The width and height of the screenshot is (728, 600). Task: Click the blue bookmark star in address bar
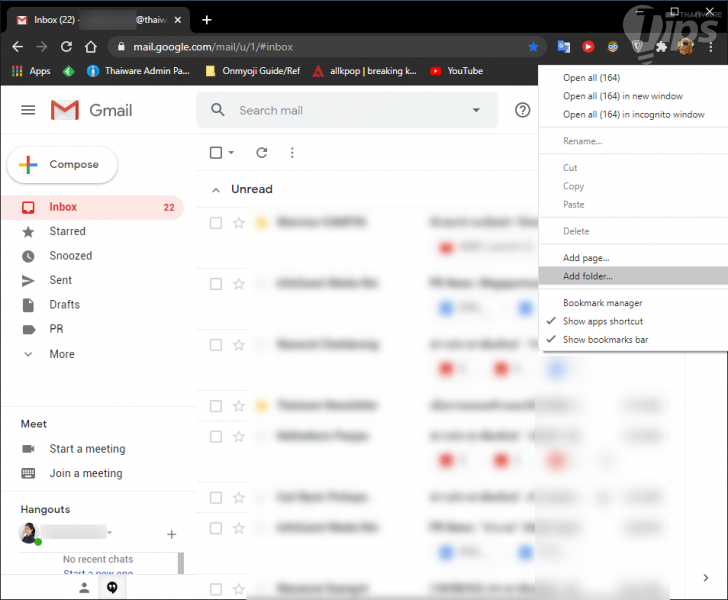point(533,46)
